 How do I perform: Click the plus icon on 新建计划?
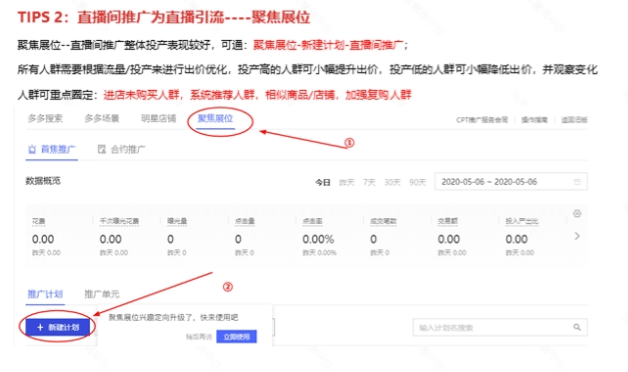[x=40, y=328]
